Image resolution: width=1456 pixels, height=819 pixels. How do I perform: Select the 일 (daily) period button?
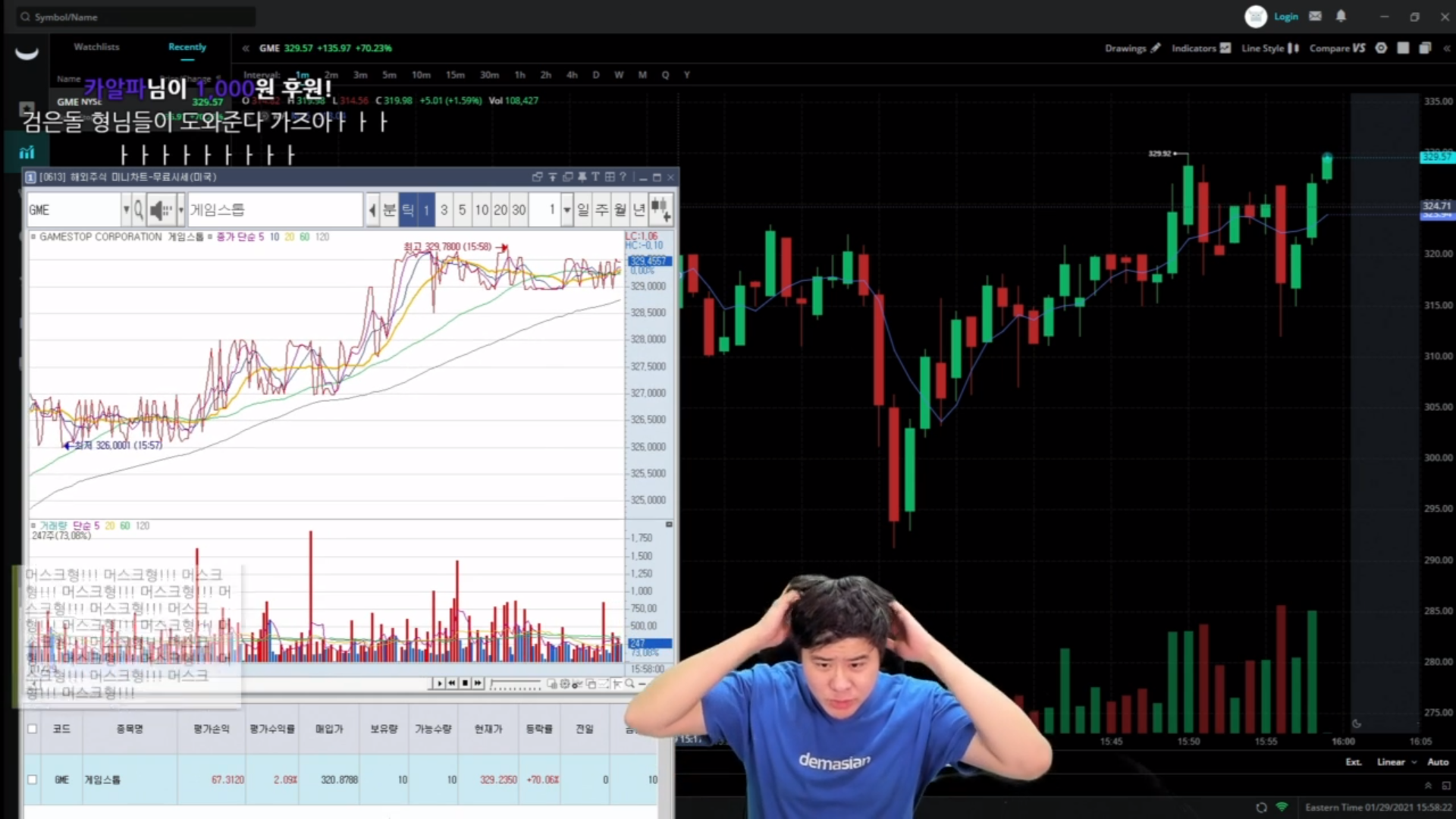point(582,209)
